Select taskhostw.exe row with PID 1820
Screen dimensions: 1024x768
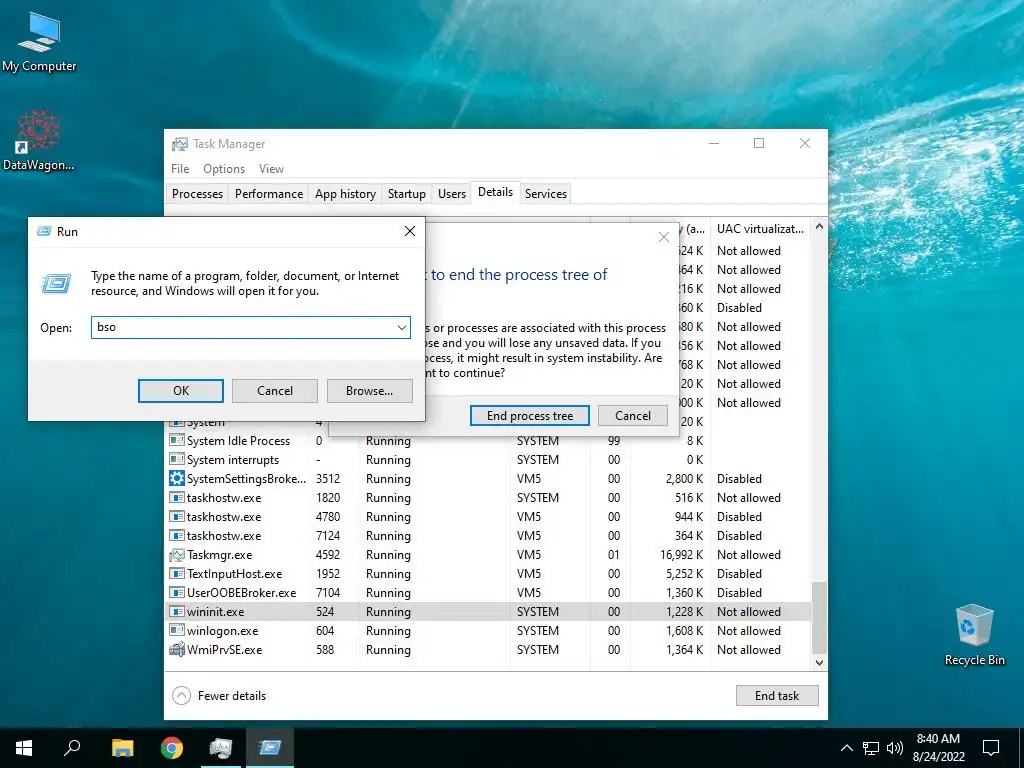(489, 498)
